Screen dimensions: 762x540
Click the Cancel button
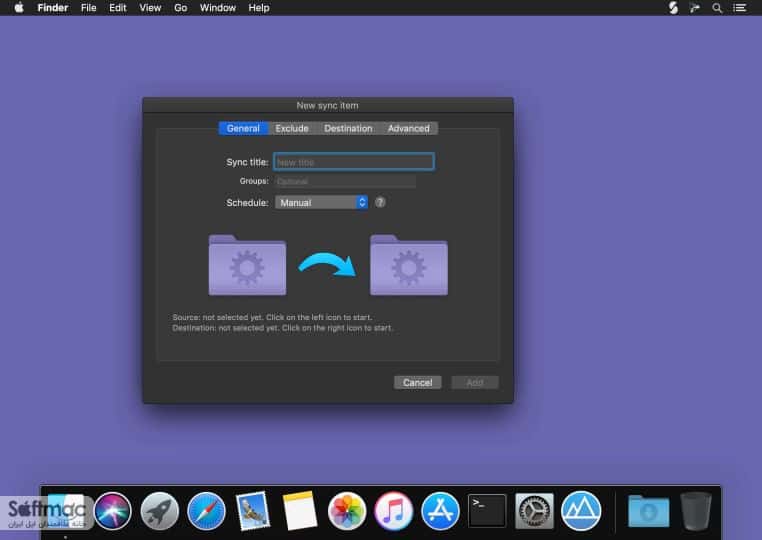[417, 383]
